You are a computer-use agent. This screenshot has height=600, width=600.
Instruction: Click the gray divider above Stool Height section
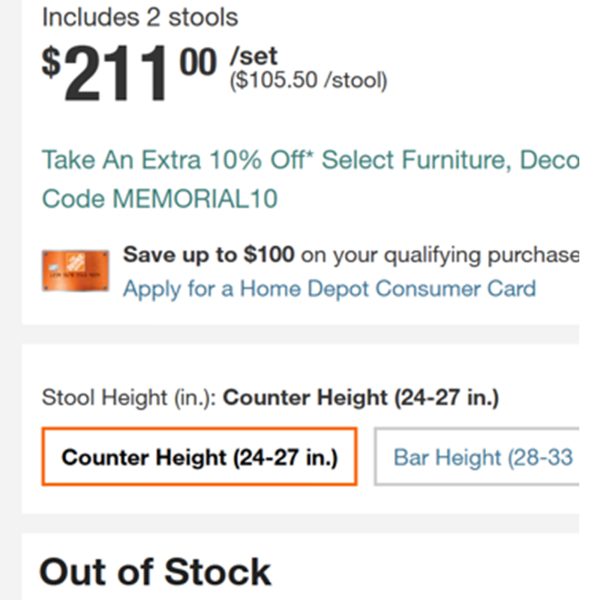tap(300, 334)
